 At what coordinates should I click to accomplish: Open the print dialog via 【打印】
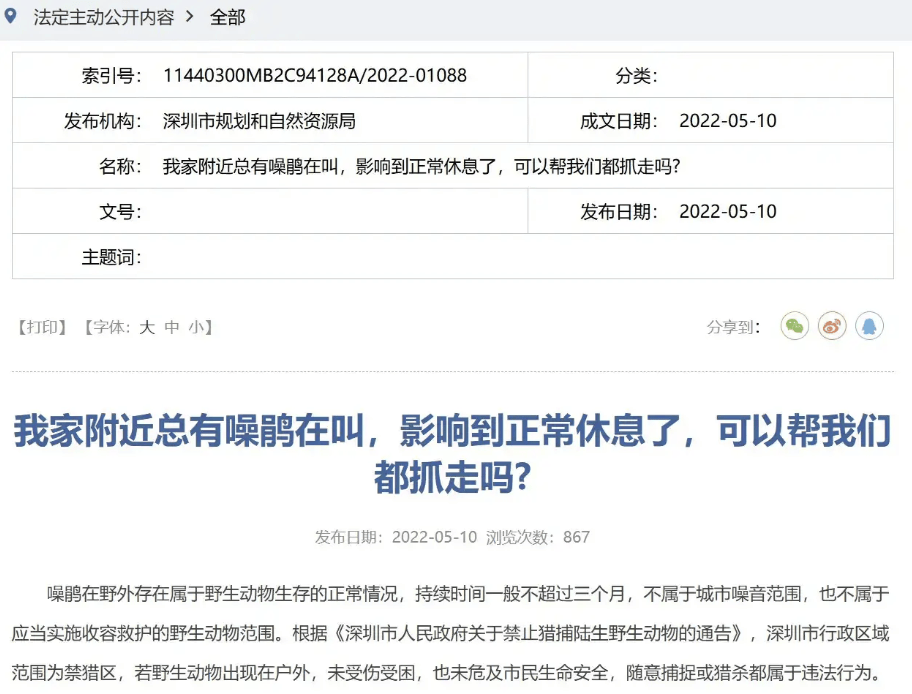coord(41,326)
